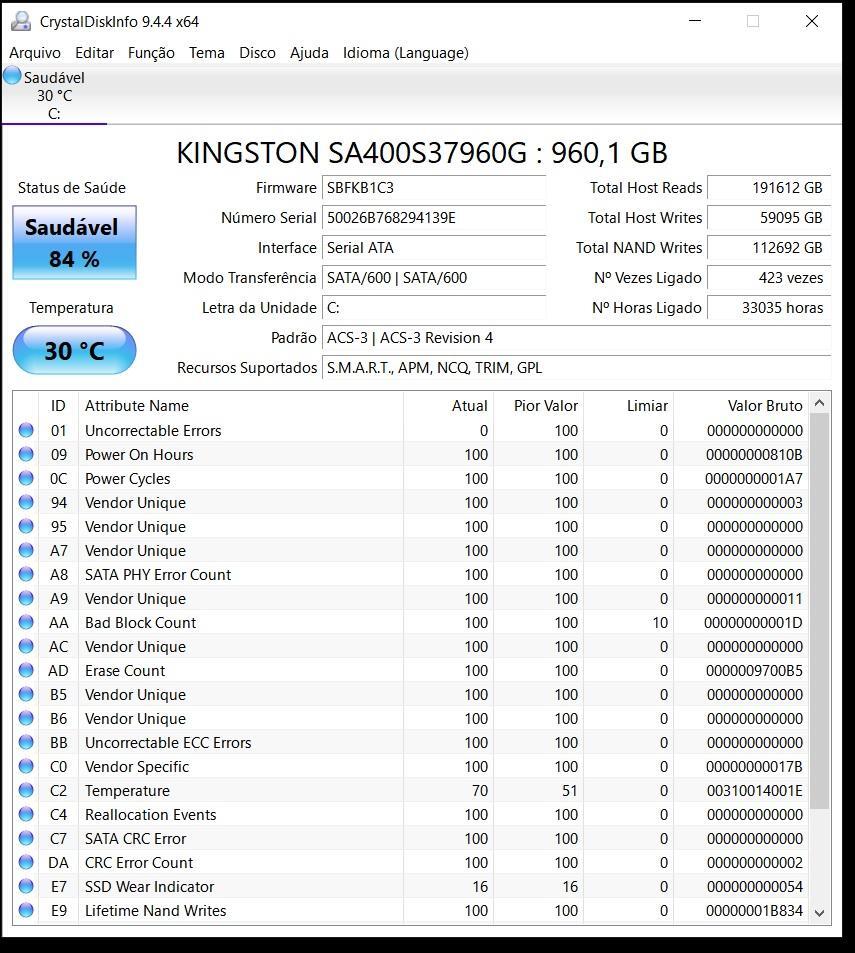Click the Firmware field SBFKB1C3

433,188
